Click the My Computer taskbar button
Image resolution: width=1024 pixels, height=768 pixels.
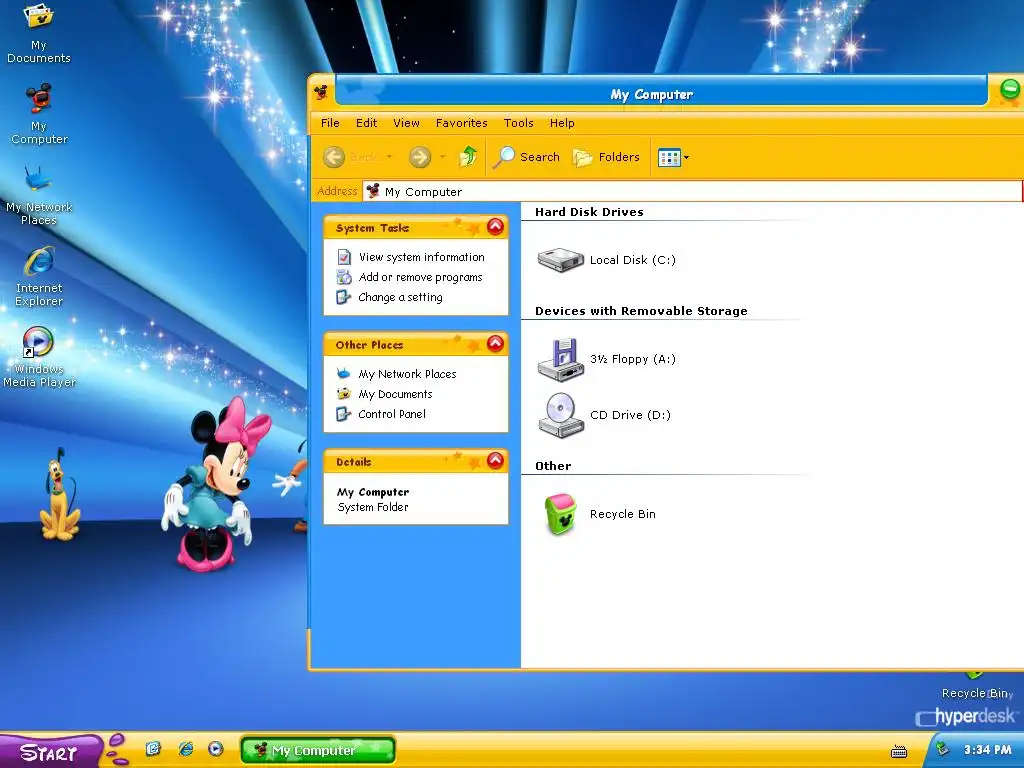318,750
